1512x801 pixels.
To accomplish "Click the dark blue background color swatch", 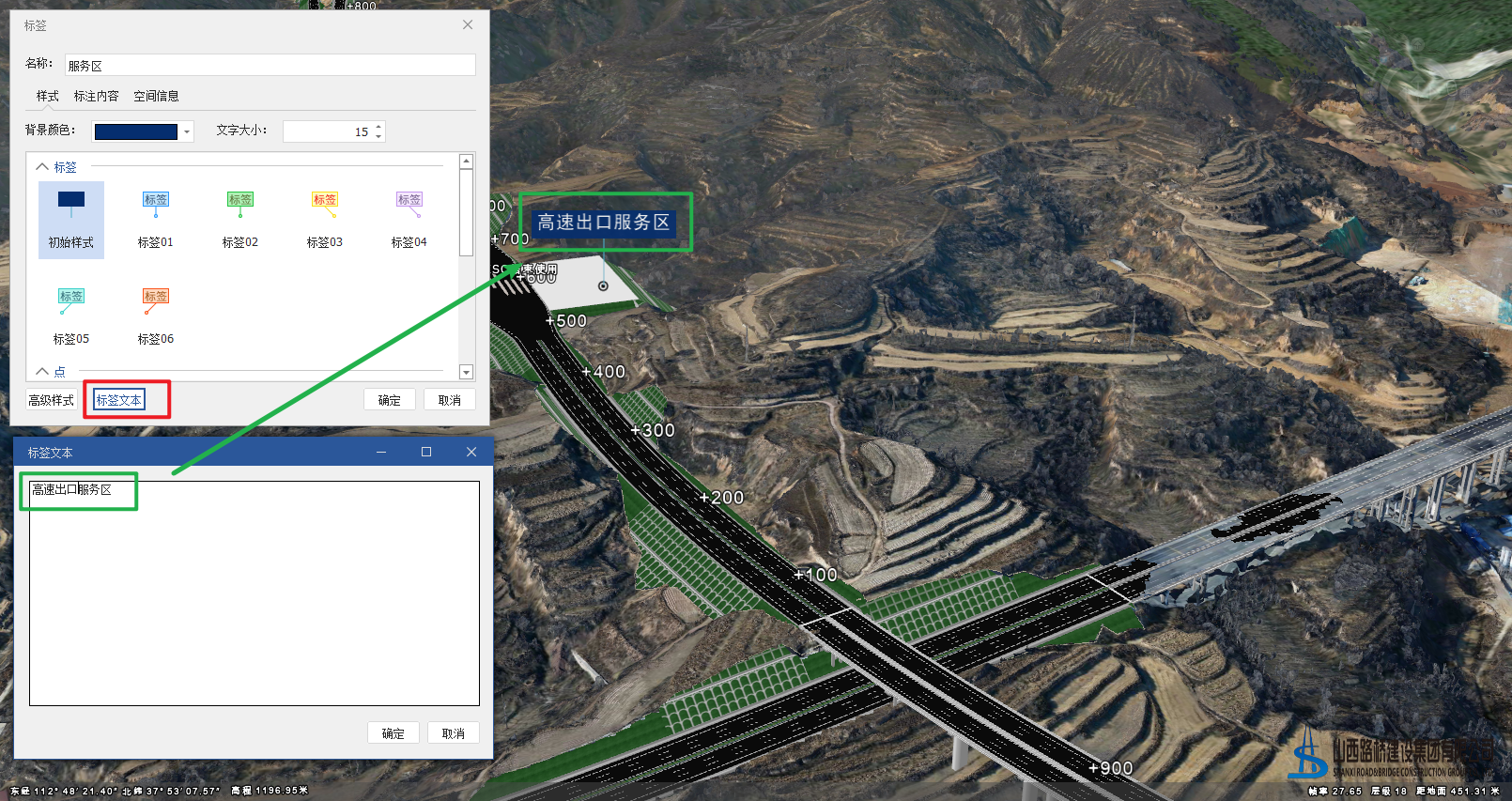I will (136, 131).
